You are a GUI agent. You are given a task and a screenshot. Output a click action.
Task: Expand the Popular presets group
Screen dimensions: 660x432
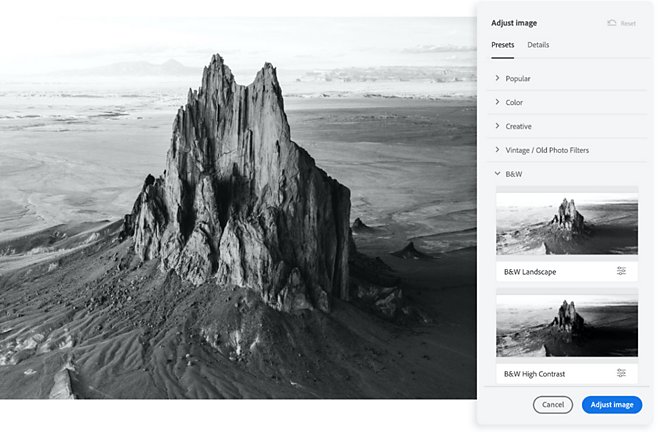click(567, 78)
